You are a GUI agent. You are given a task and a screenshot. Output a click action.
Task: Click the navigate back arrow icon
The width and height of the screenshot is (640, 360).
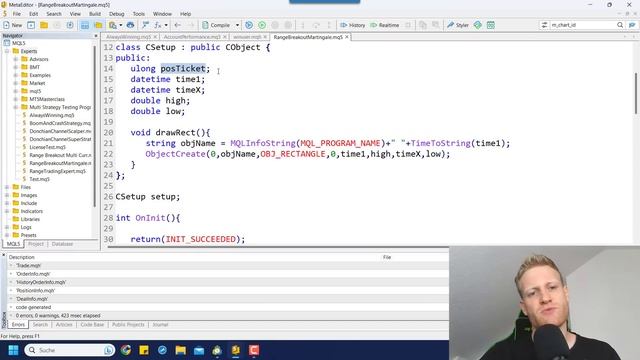pyautogui.click(x=178, y=25)
